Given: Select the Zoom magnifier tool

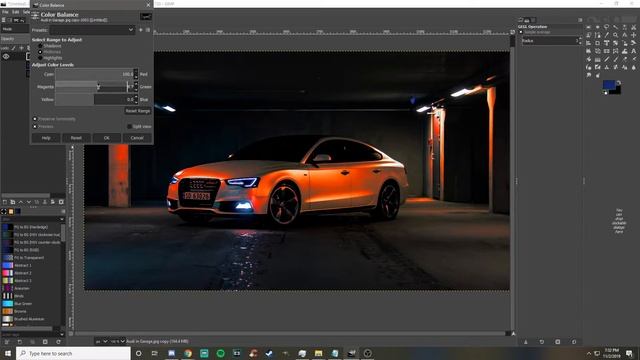Looking at the screenshot, I should coord(616,35).
